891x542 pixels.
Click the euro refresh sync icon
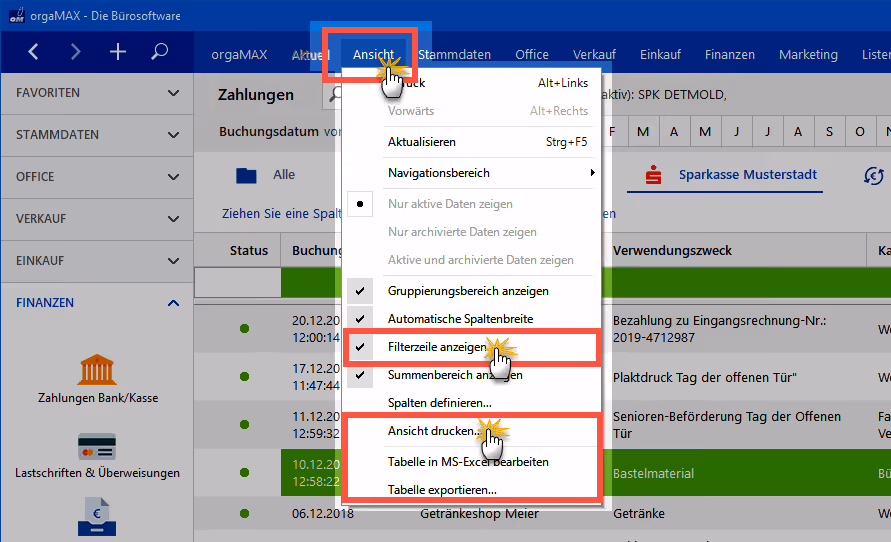tap(874, 176)
